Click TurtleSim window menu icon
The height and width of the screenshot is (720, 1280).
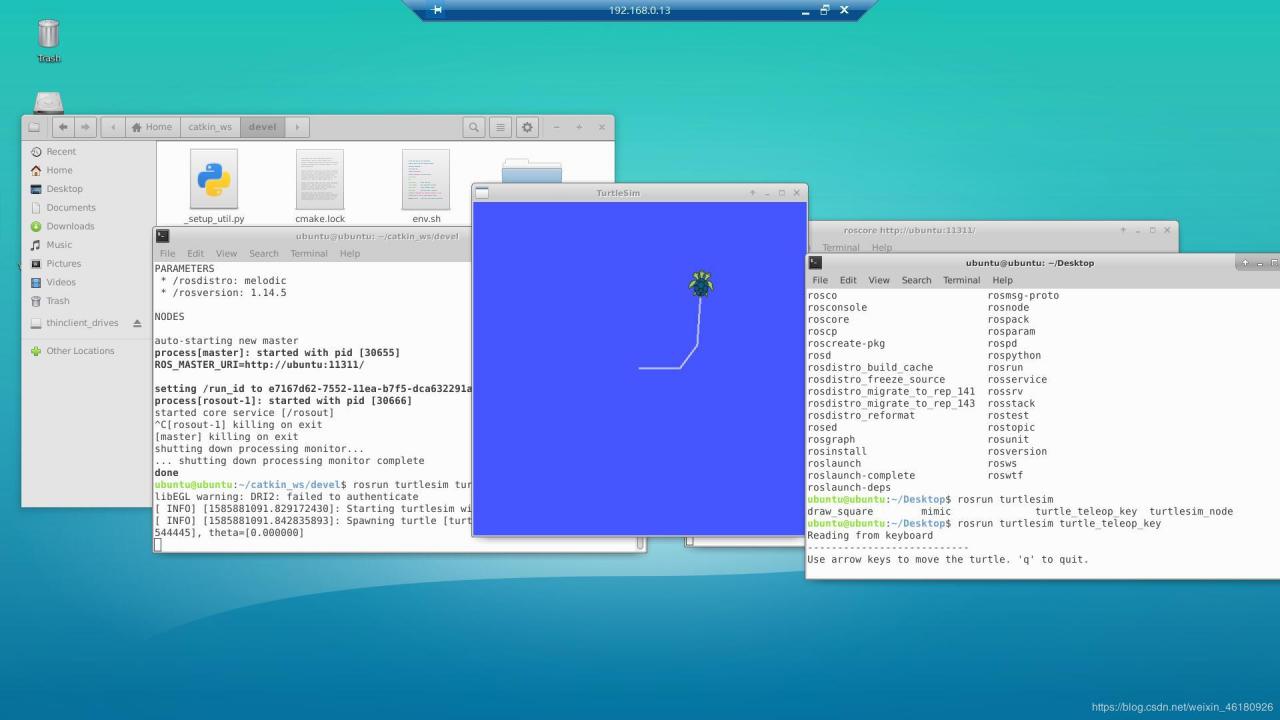482,192
